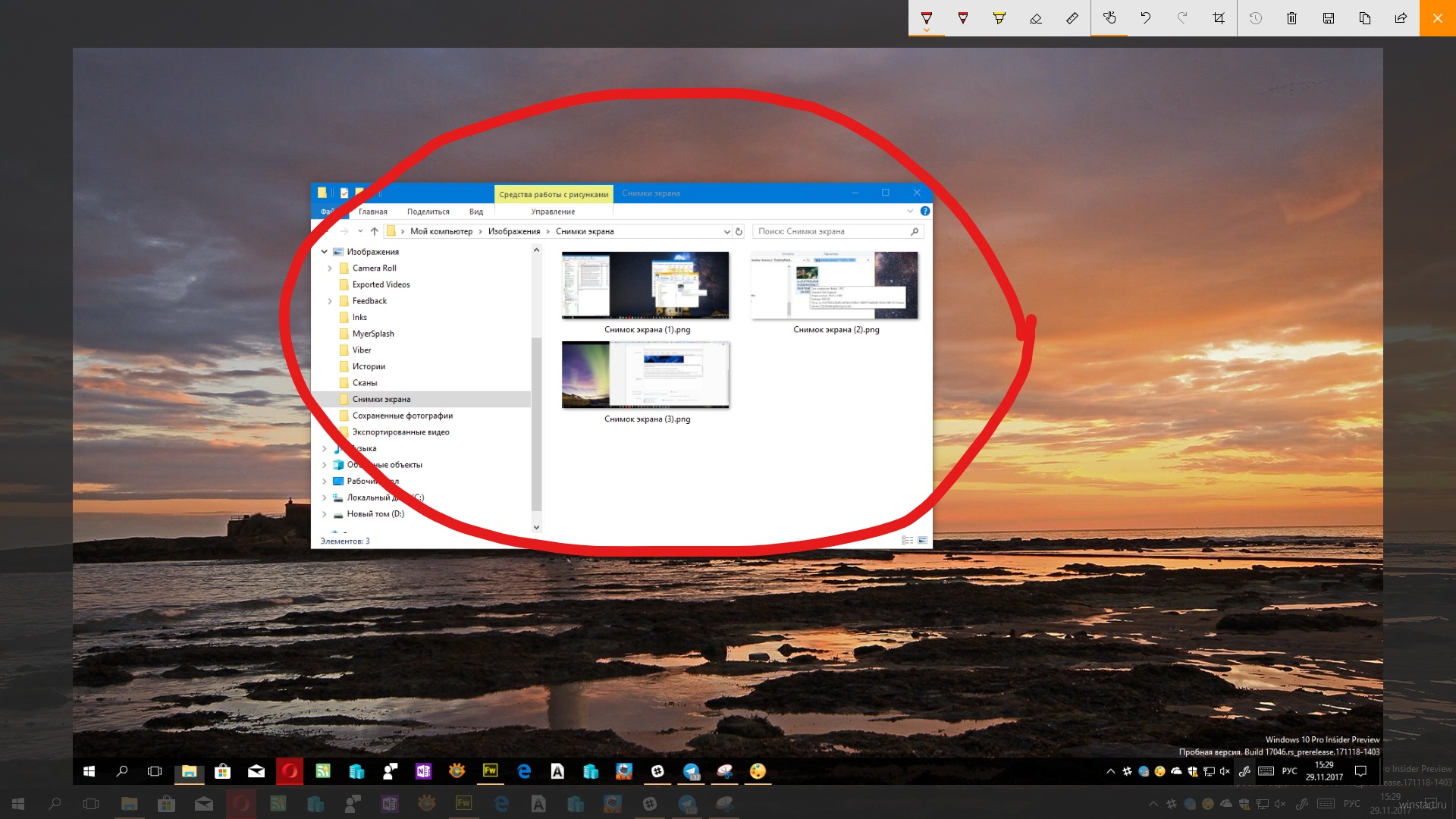Click the undo arrow icon
The width and height of the screenshot is (1456, 819).
coord(1145,18)
